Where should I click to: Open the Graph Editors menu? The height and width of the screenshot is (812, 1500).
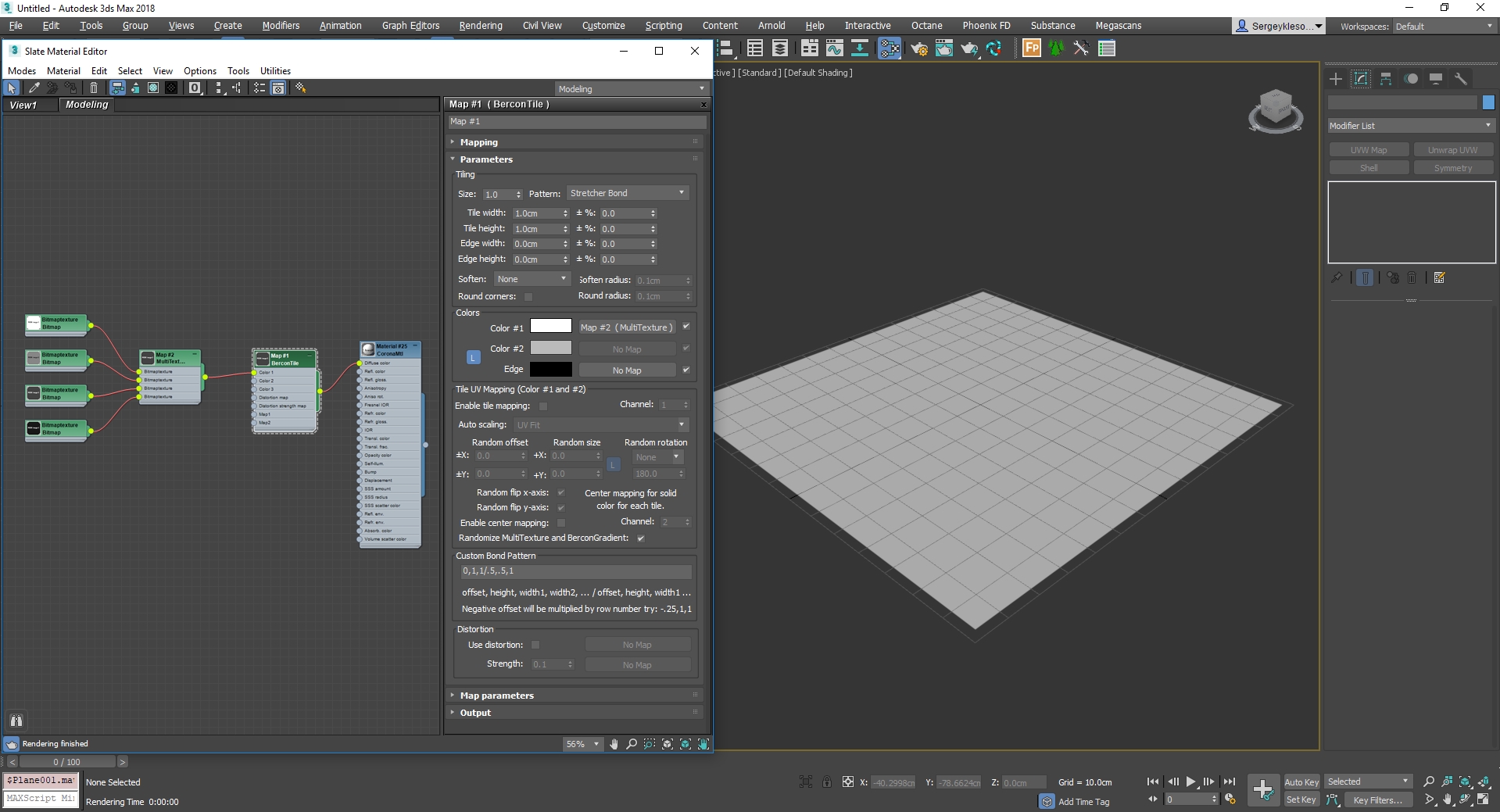410,26
